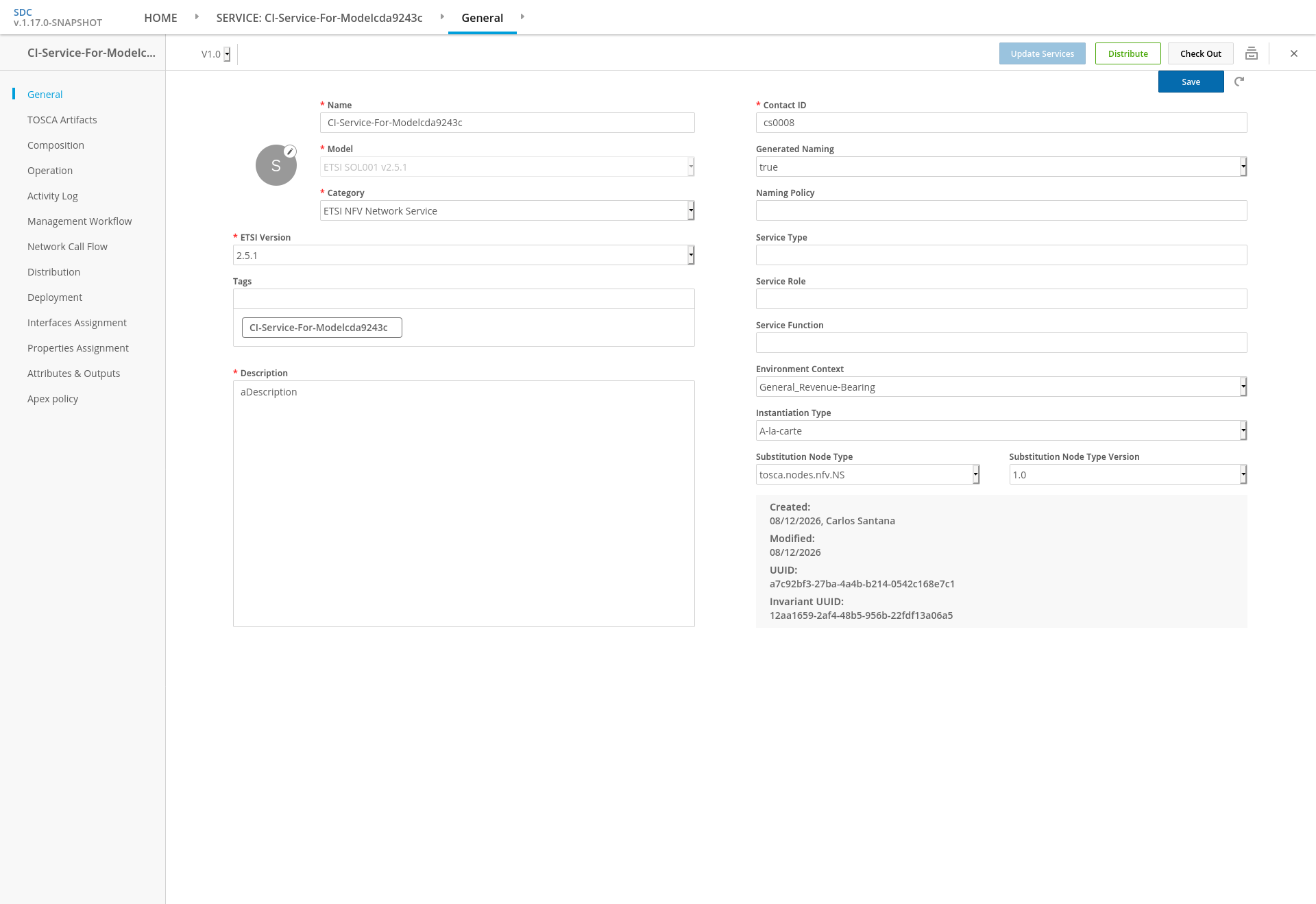
Task: Click the HOME breadcrumb
Action: (160, 18)
